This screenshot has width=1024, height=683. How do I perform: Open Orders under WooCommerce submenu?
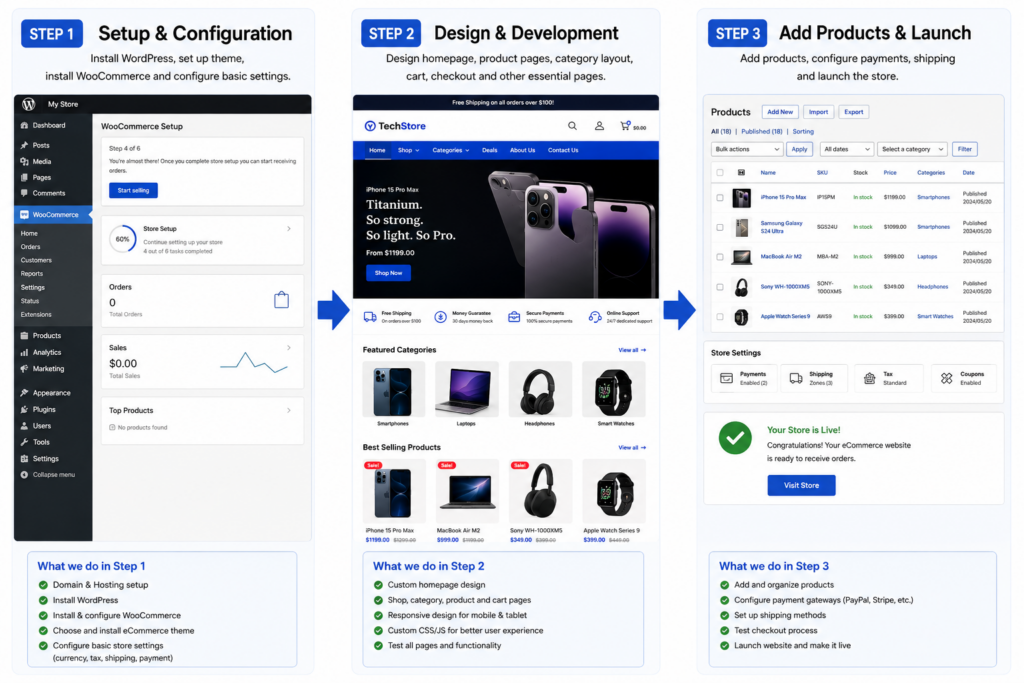point(30,247)
